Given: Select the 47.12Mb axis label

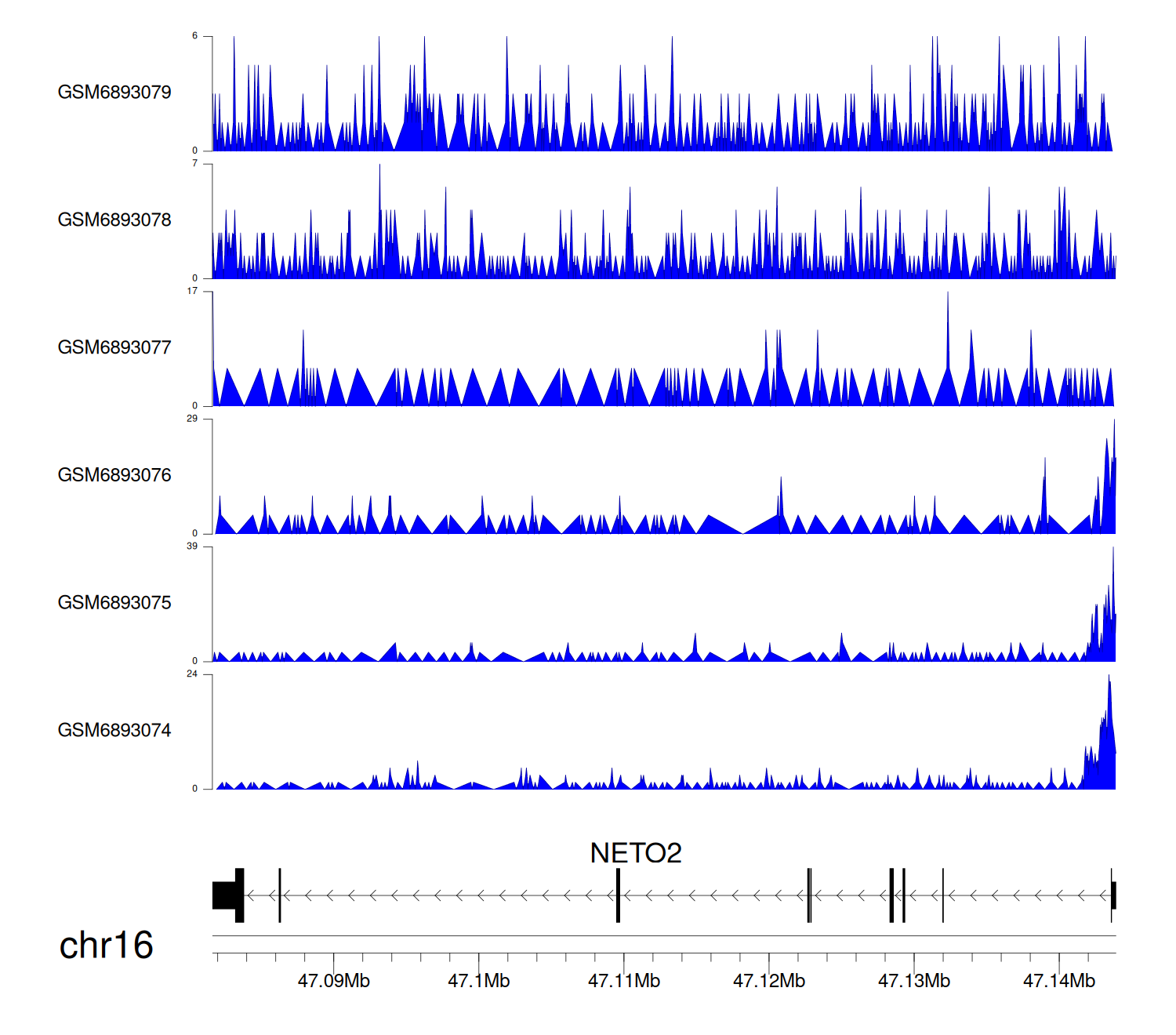Looking at the screenshot, I should click(768, 981).
